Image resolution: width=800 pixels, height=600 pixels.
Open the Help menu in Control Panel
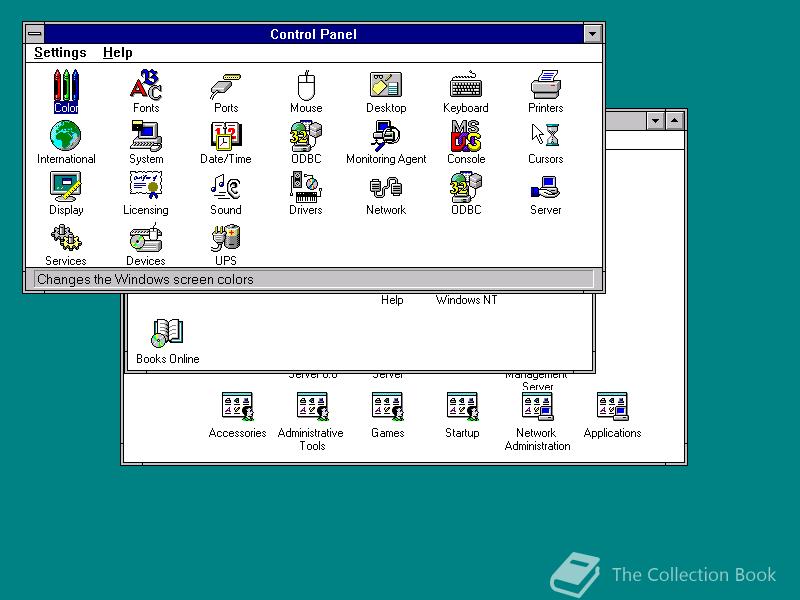coord(117,53)
